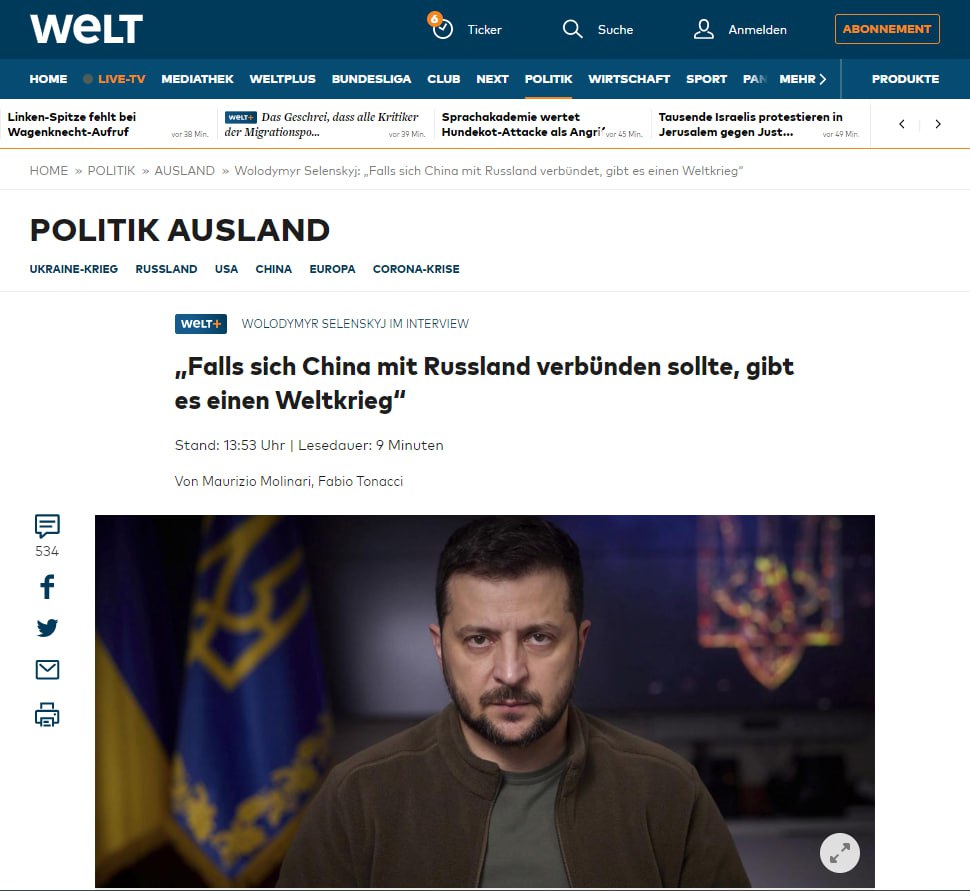Viewport: 970px width, 891px height.
Task: Click the AUSLAND breadcrumb link
Action: [184, 171]
